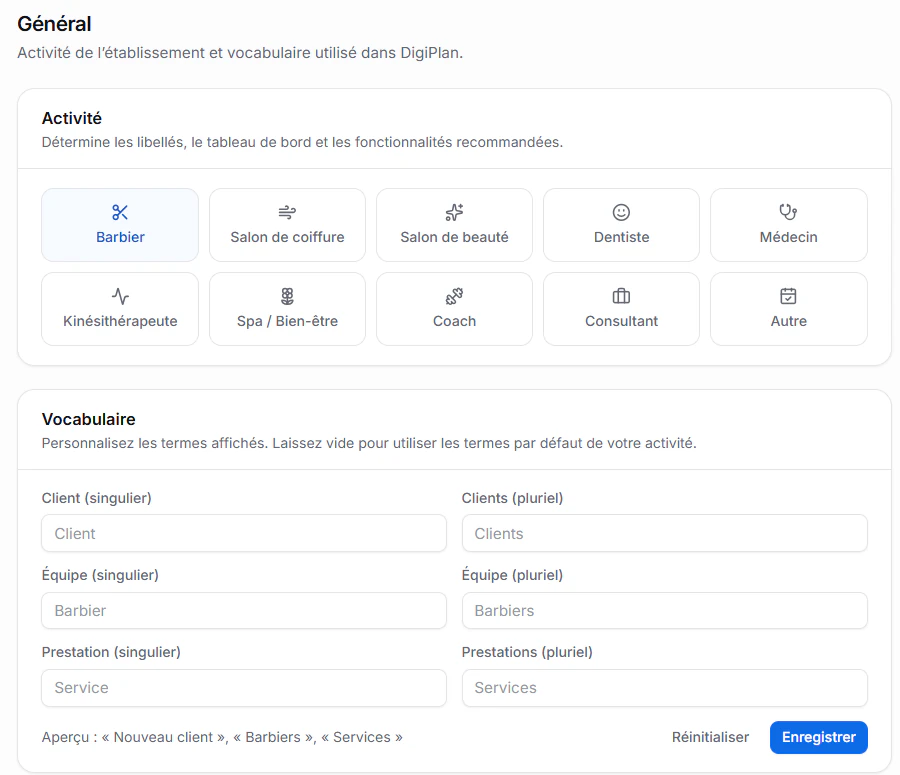The image size is (900, 775).
Task: Focus the Prestation (singulier) Service field
Action: (x=244, y=688)
